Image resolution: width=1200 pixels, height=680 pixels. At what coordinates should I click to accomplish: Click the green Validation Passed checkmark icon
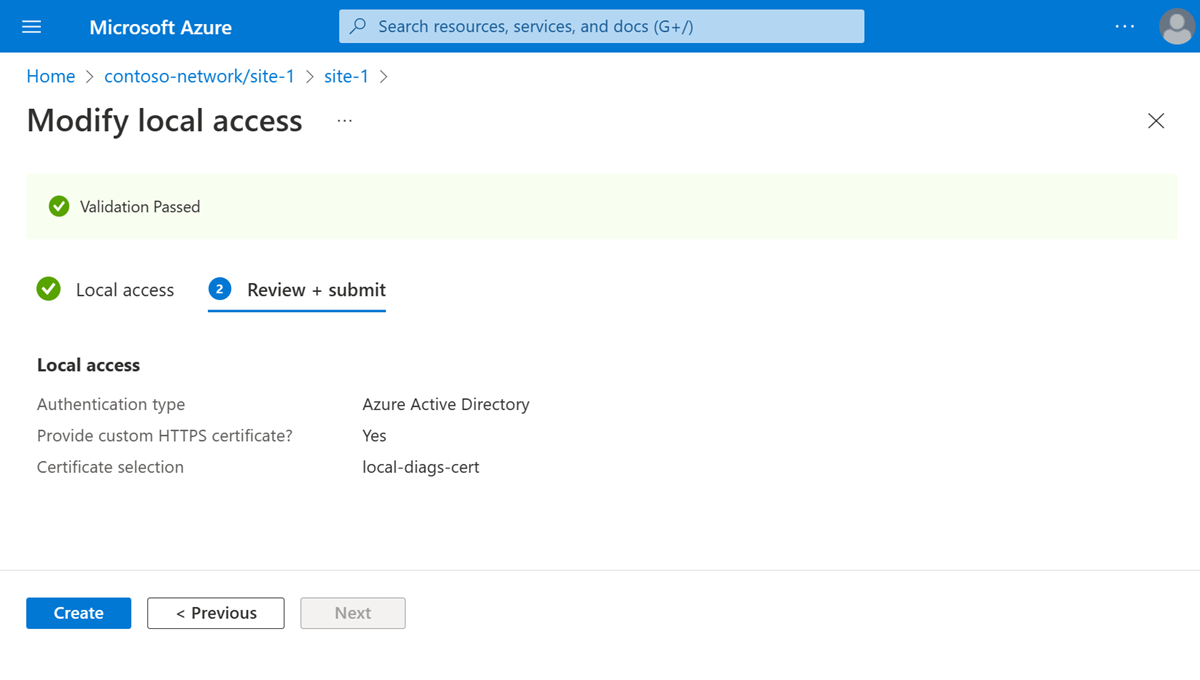(58, 206)
